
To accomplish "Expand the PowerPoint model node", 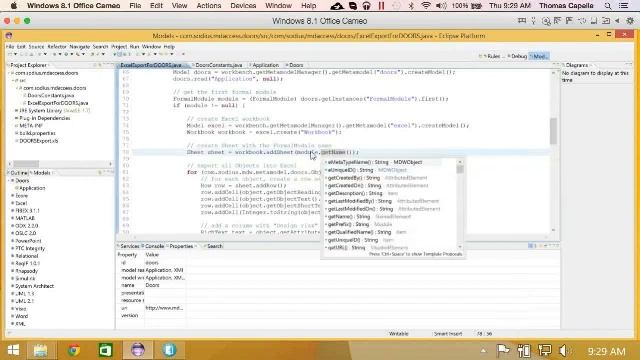I will (x=13, y=241).
